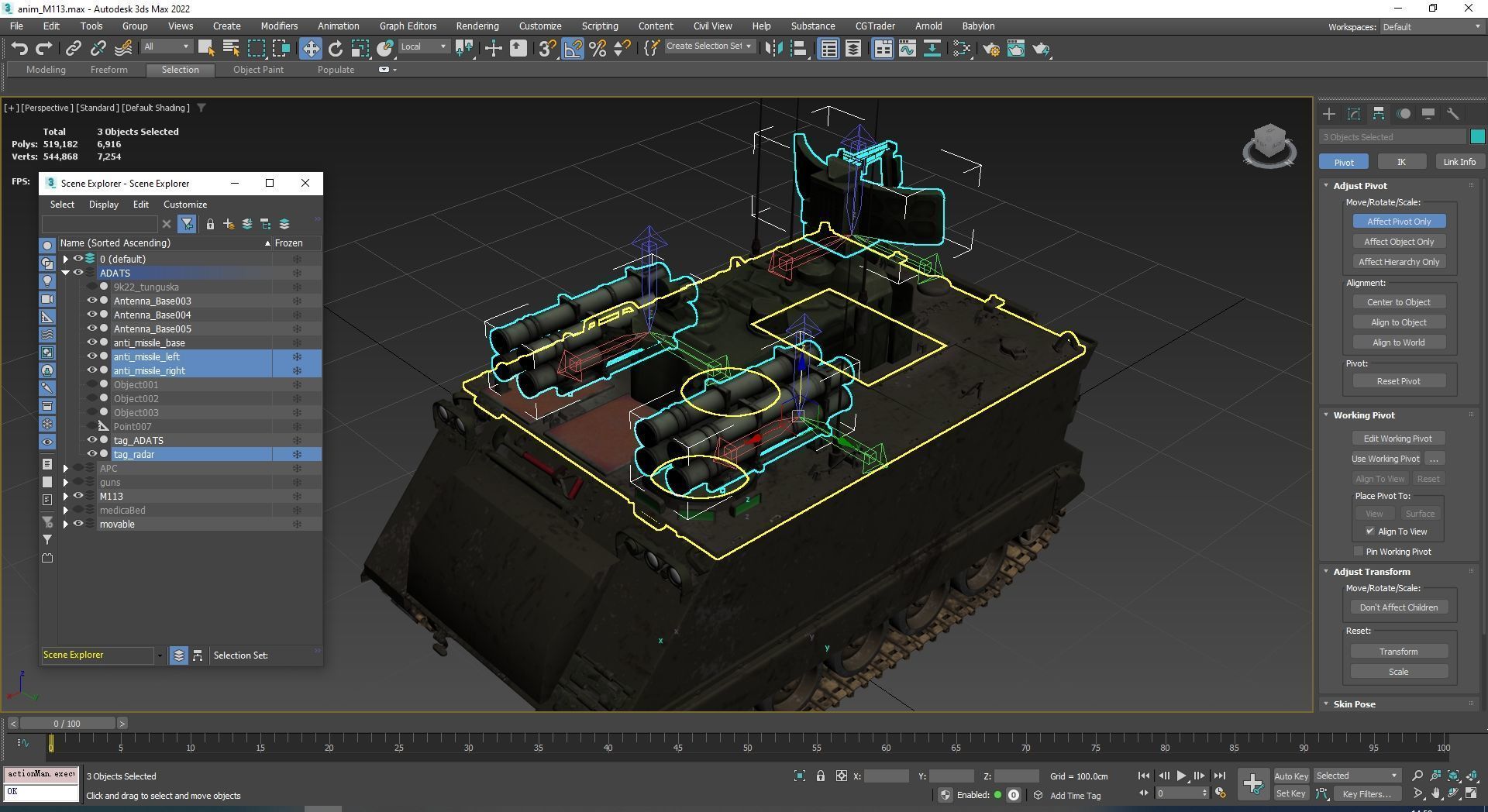Open the Rendering menu

pyautogui.click(x=477, y=26)
